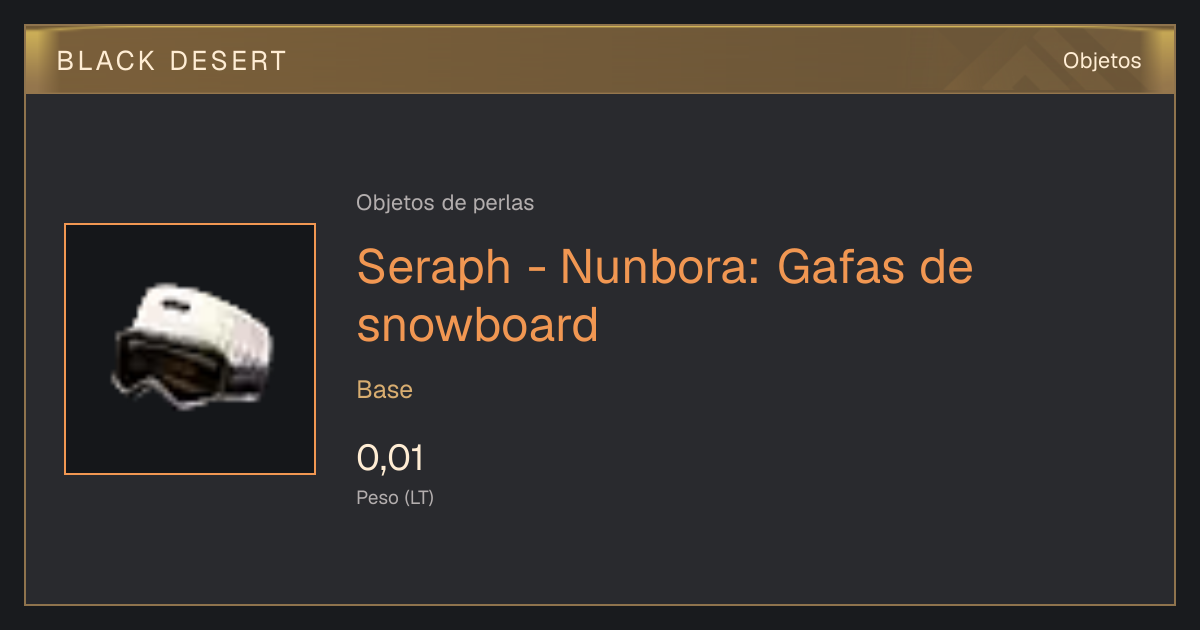Click the words Gafas de in the title

874,267
